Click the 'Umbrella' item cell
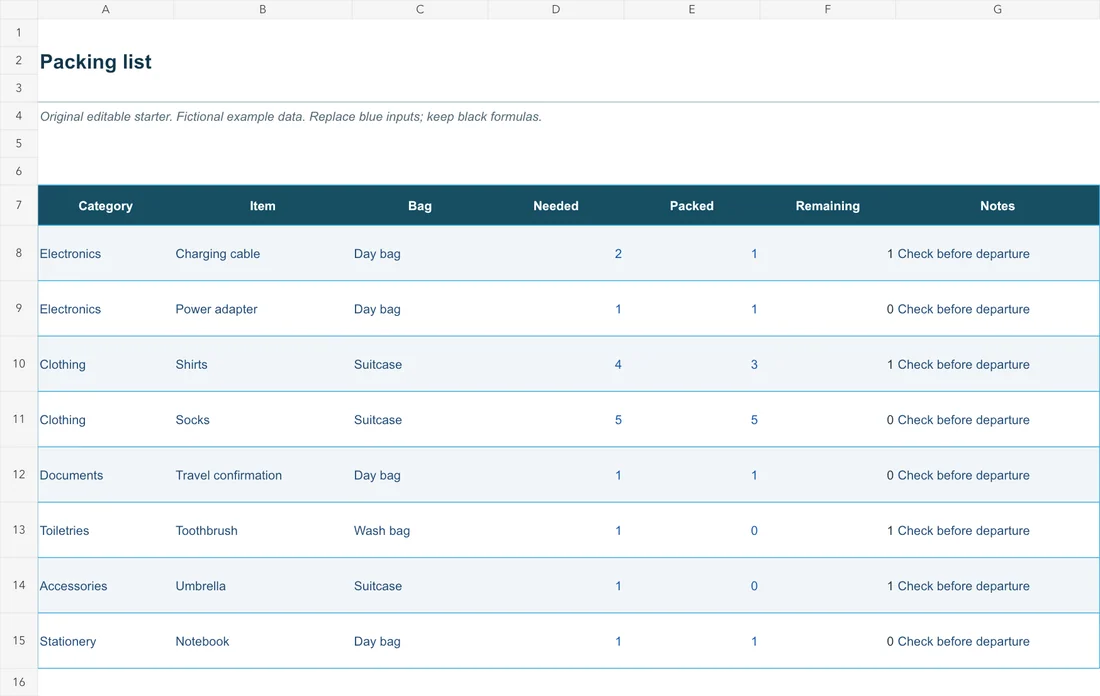This screenshot has height=696, width=1100. pos(262,586)
